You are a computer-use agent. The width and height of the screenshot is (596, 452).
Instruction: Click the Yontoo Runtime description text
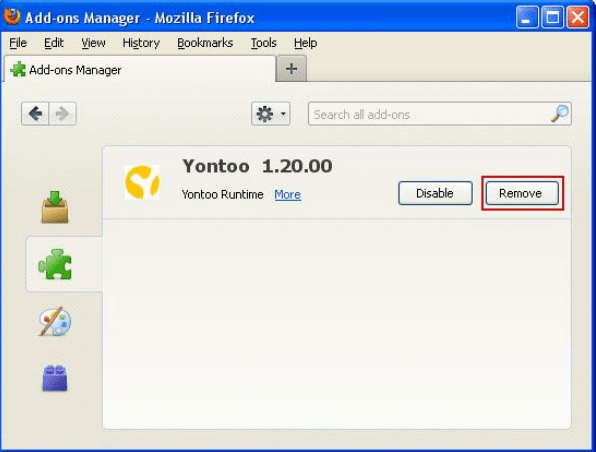[222, 195]
